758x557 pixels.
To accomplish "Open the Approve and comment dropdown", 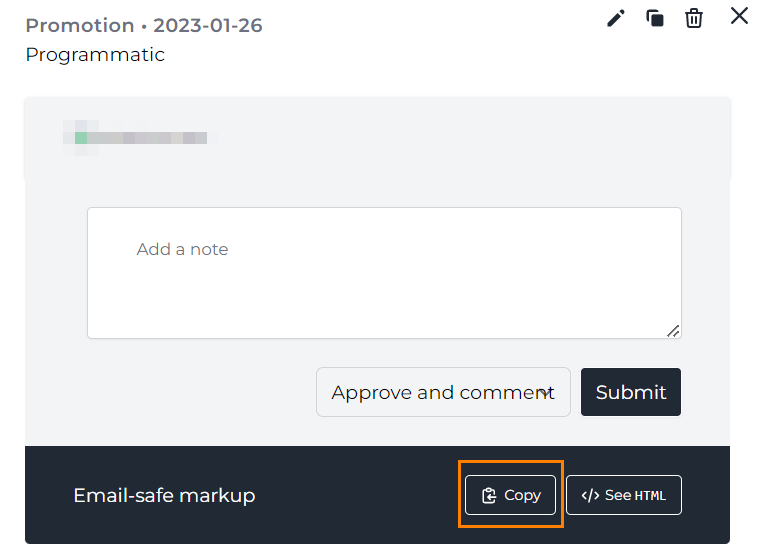I will click(443, 392).
